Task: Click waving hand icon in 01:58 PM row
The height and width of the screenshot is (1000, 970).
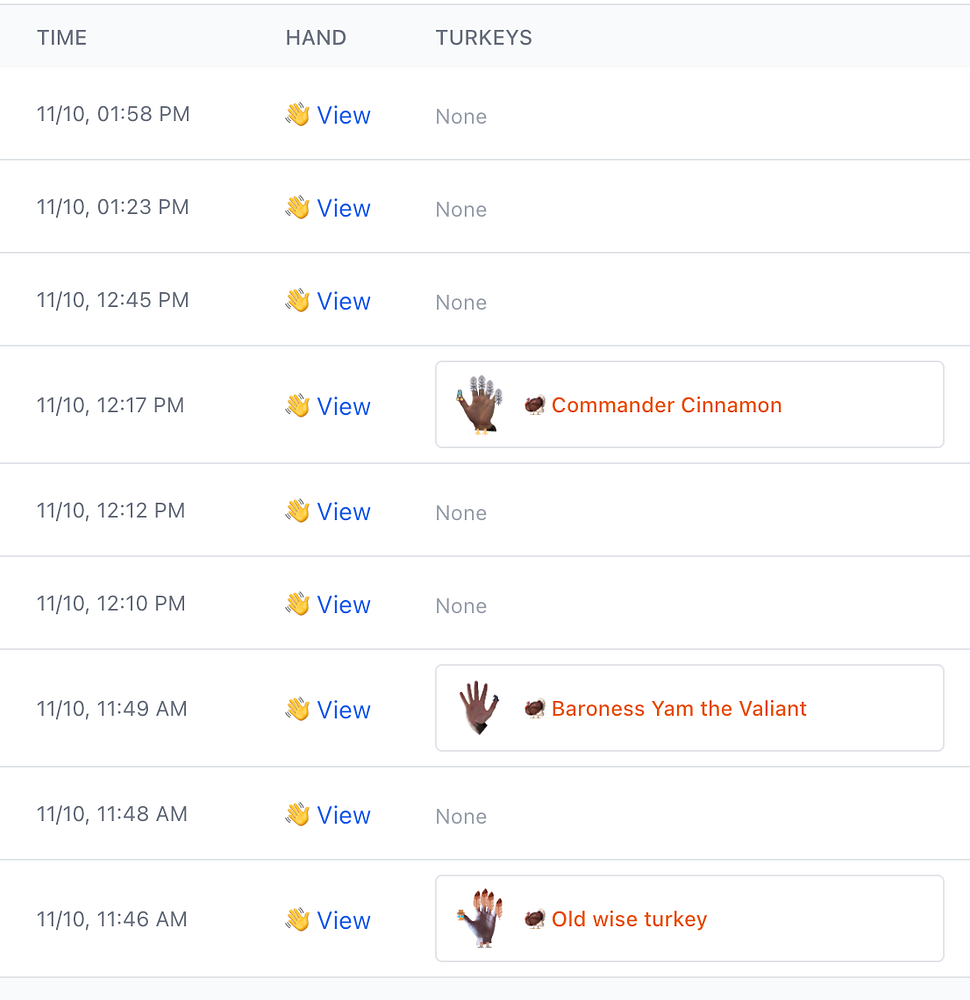Action: 297,115
